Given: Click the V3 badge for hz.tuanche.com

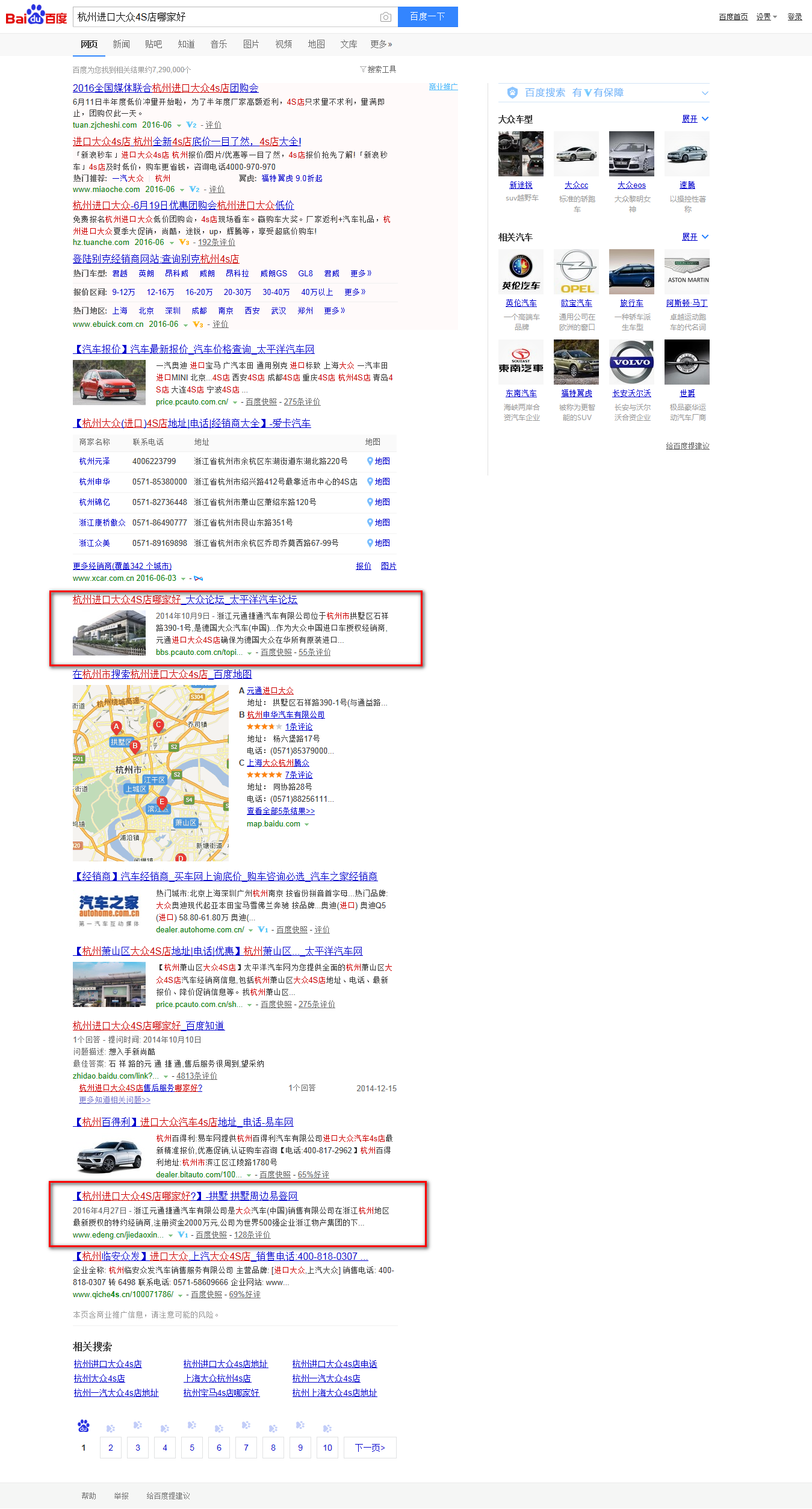Looking at the screenshot, I should coord(184,242).
